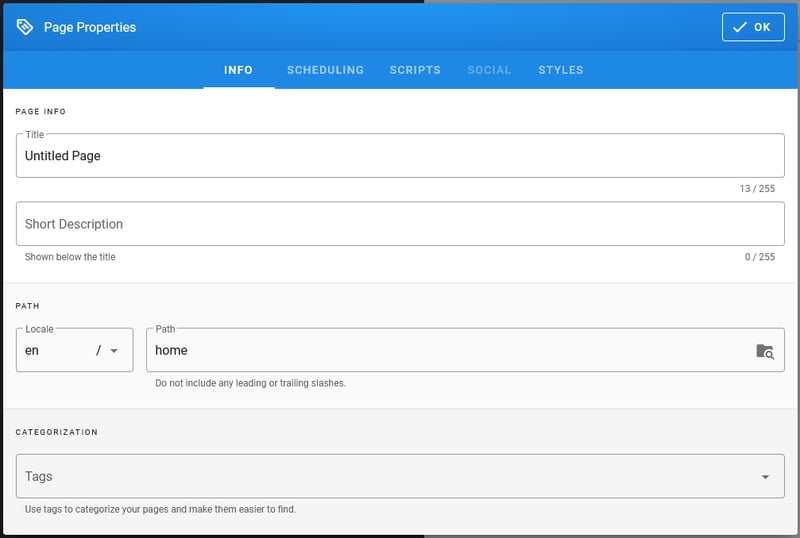The height and width of the screenshot is (538, 800).
Task: Click the leading or trailing slashes hint
Action: 250,383
